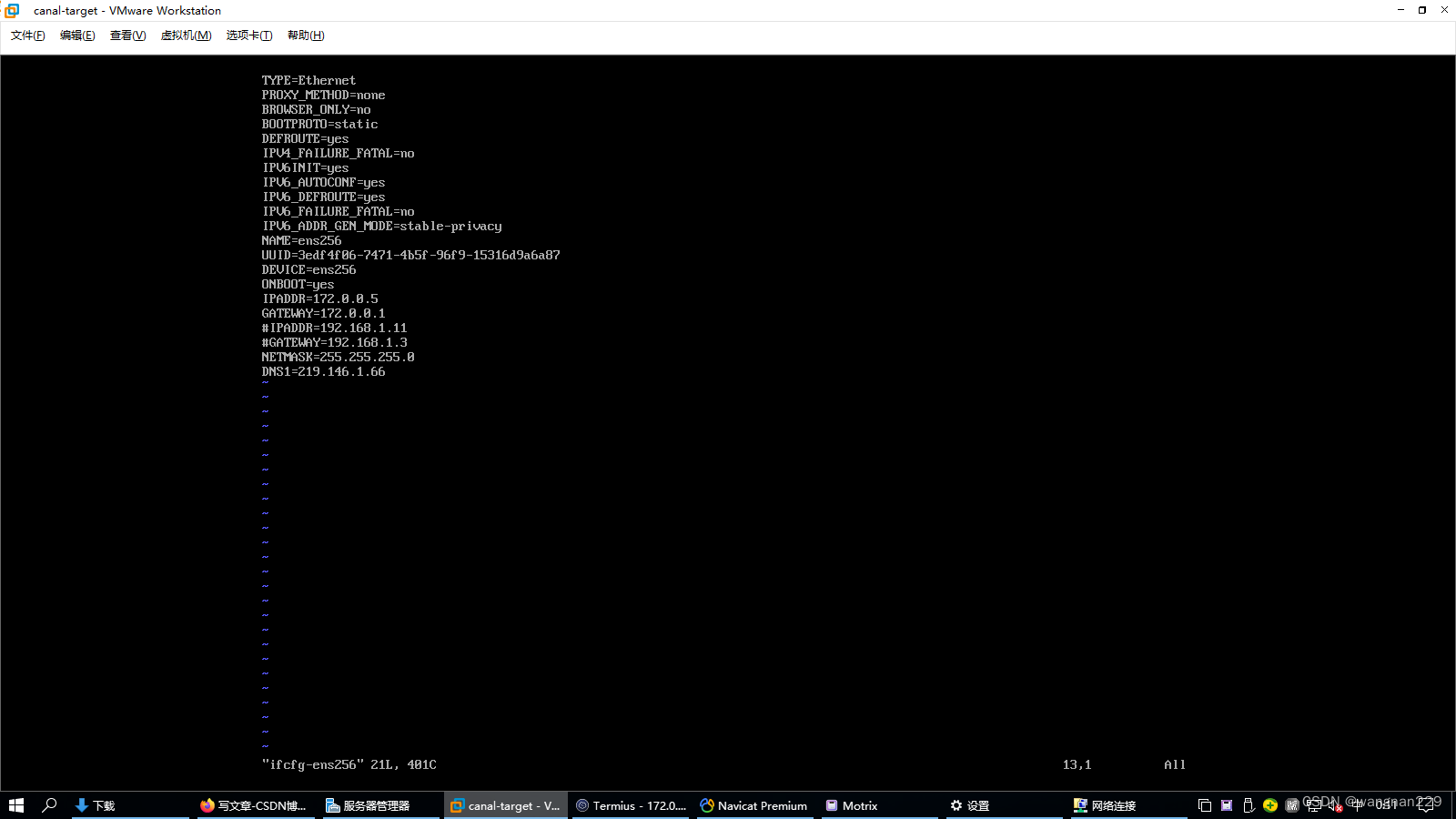This screenshot has height=819, width=1456.
Task: Open taskbar search magnifier
Action: click(49, 805)
